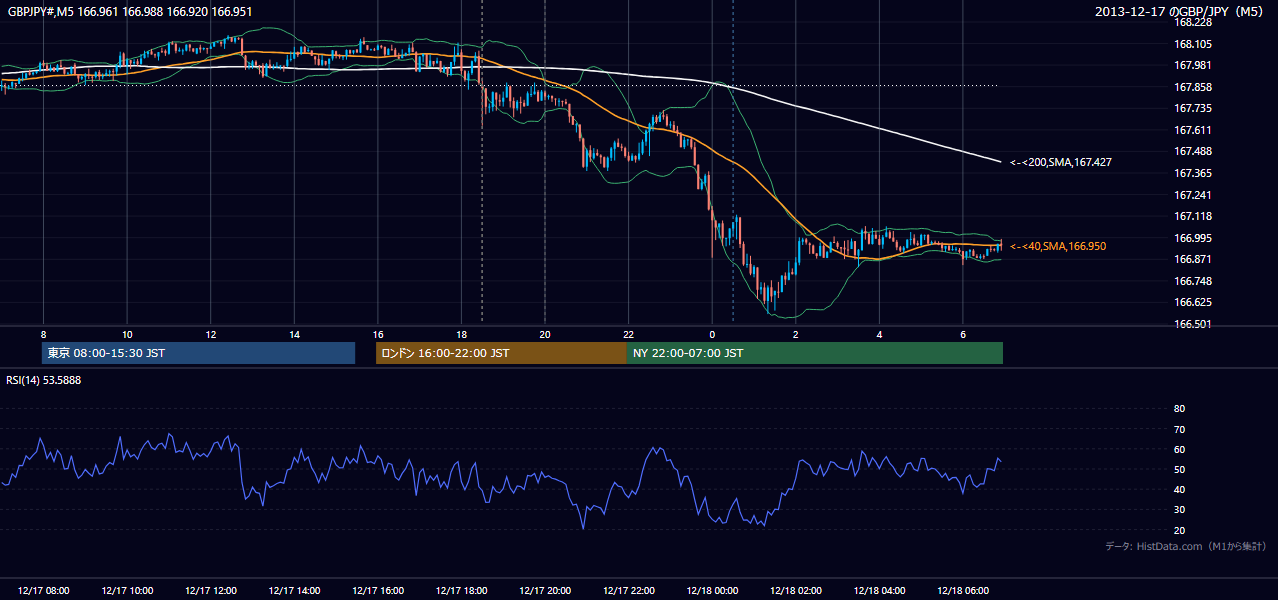Image resolution: width=1278 pixels, height=600 pixels.
Task: Click the 12/17 20:00 time axis label
Action: click(x=545, y=591)
